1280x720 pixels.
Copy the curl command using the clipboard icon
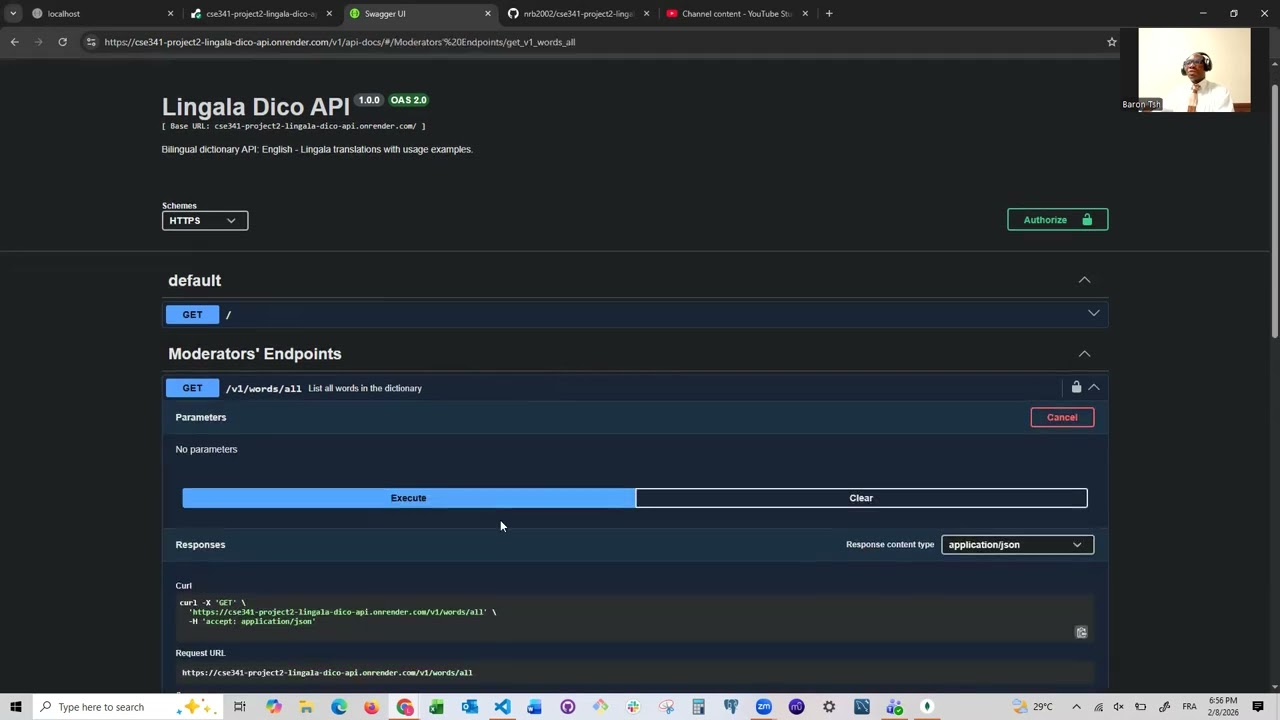1081,632
